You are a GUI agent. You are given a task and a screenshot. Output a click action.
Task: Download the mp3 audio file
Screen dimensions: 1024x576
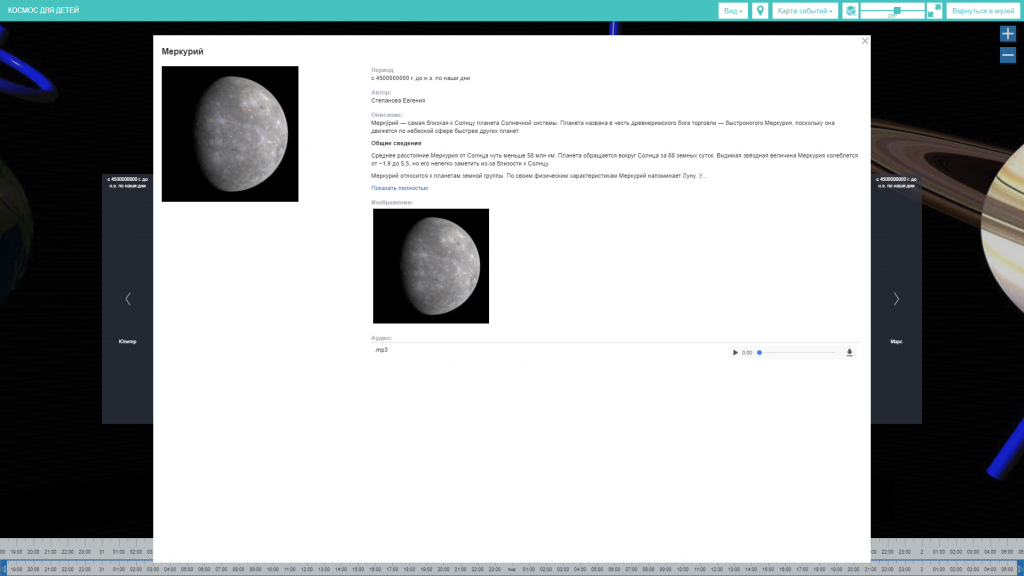click(849, 353)
